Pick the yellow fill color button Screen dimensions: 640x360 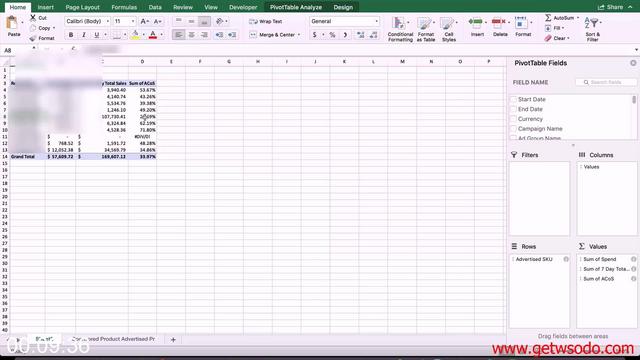(x=135, y=35)
